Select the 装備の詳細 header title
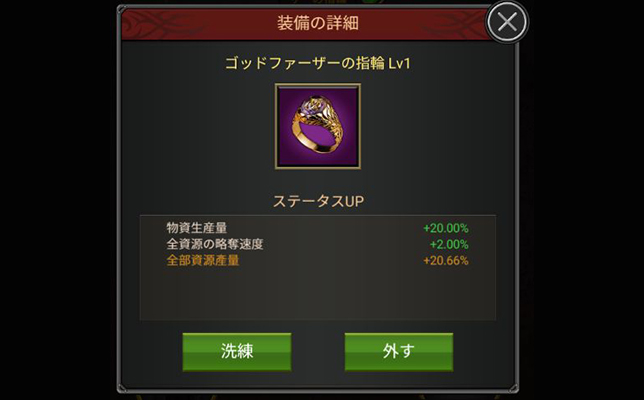Viewport: 644px width, 400px height. 318,23
